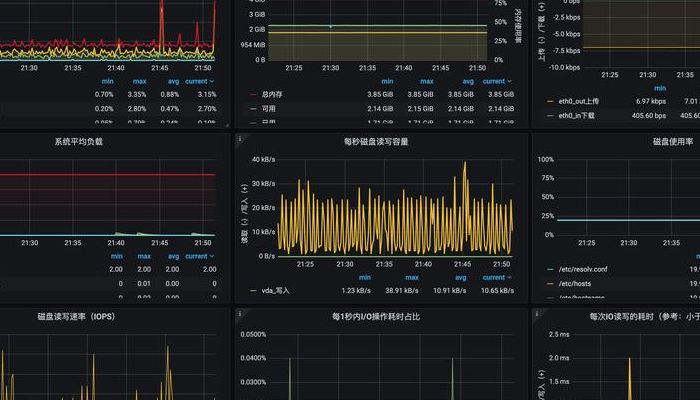This screenshot has height=400, width=700.
Task: Sort 每秒磁盘读写容量 legend by current
Action: pyautogui.click(x=497, y=277)
